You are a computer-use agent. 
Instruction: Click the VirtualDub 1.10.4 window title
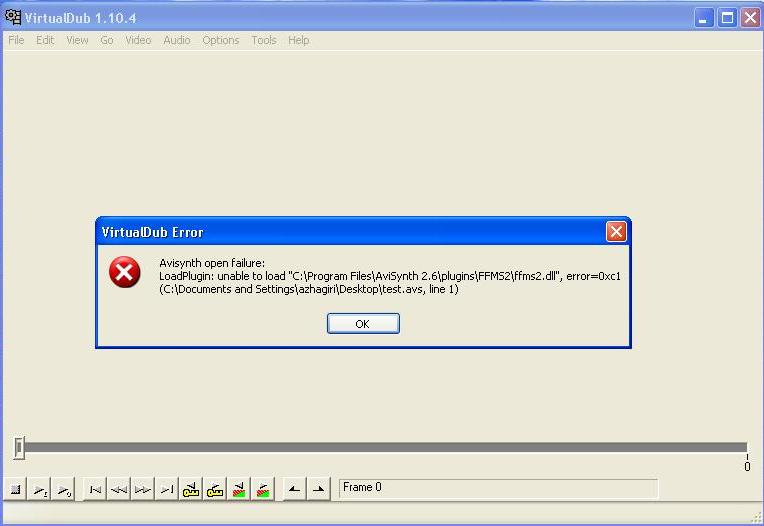80,19
